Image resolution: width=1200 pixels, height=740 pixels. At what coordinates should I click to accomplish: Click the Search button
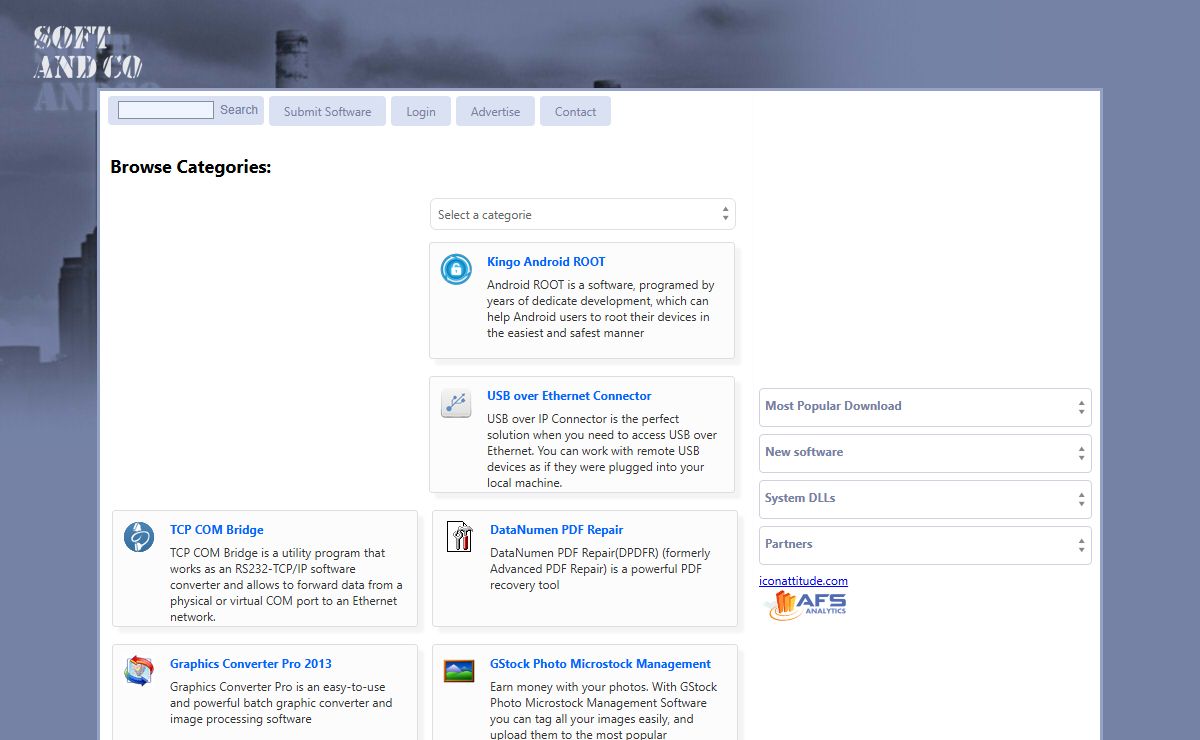pyautogui.click(x=239, y=110)
